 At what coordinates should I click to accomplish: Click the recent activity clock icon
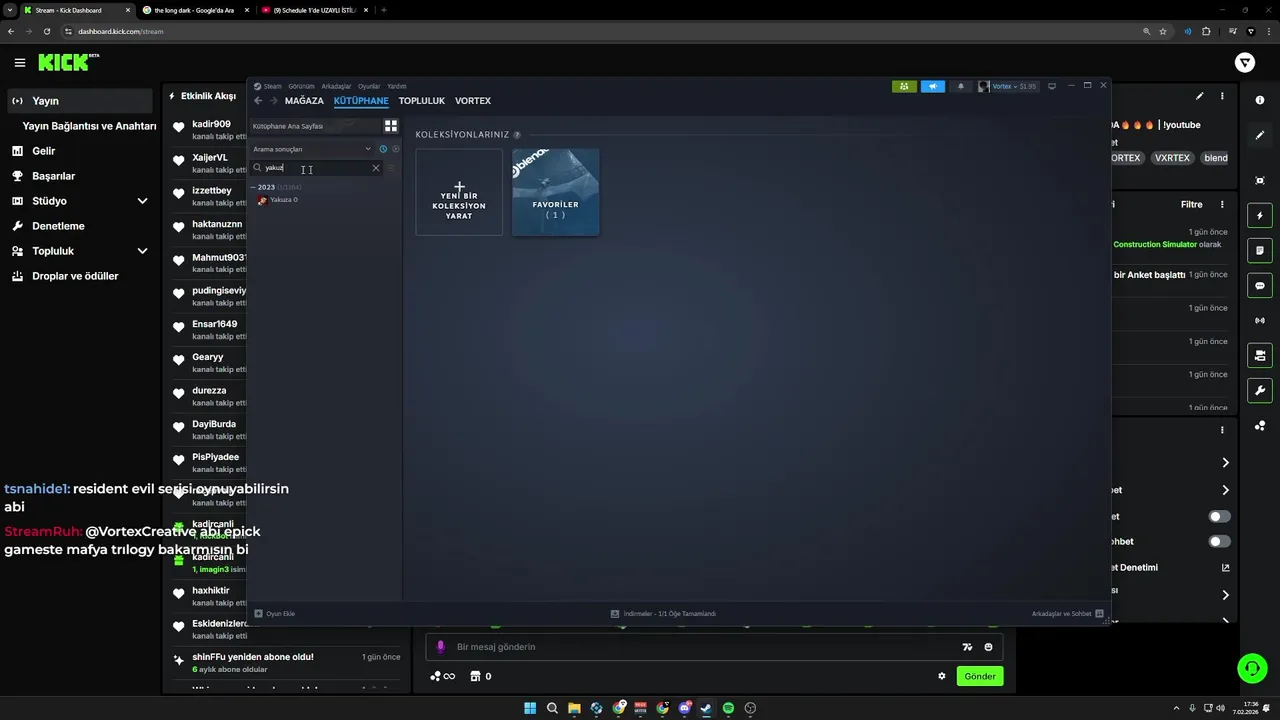coord(383,149)
